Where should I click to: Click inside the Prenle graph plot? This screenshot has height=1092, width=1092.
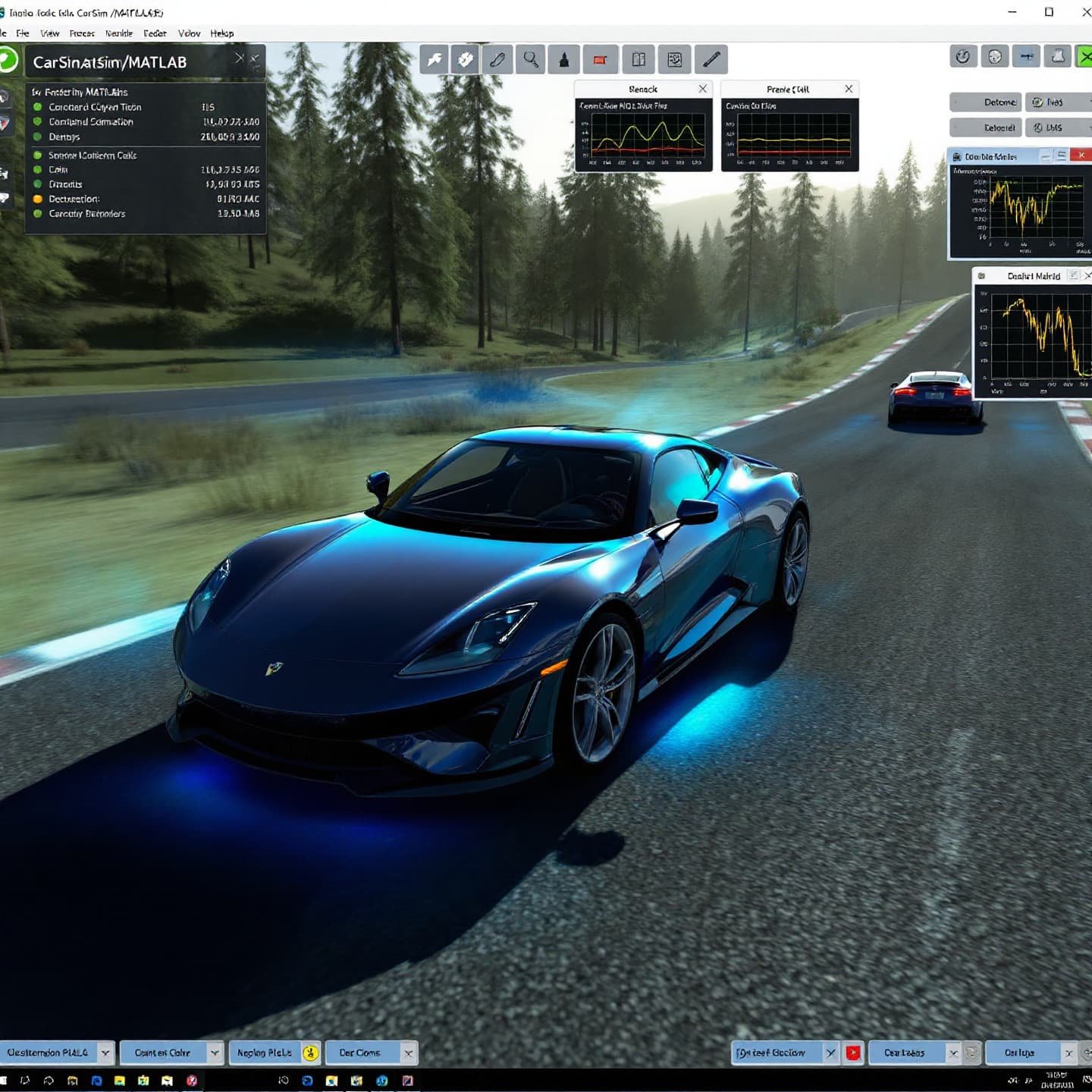coord(794,136)
